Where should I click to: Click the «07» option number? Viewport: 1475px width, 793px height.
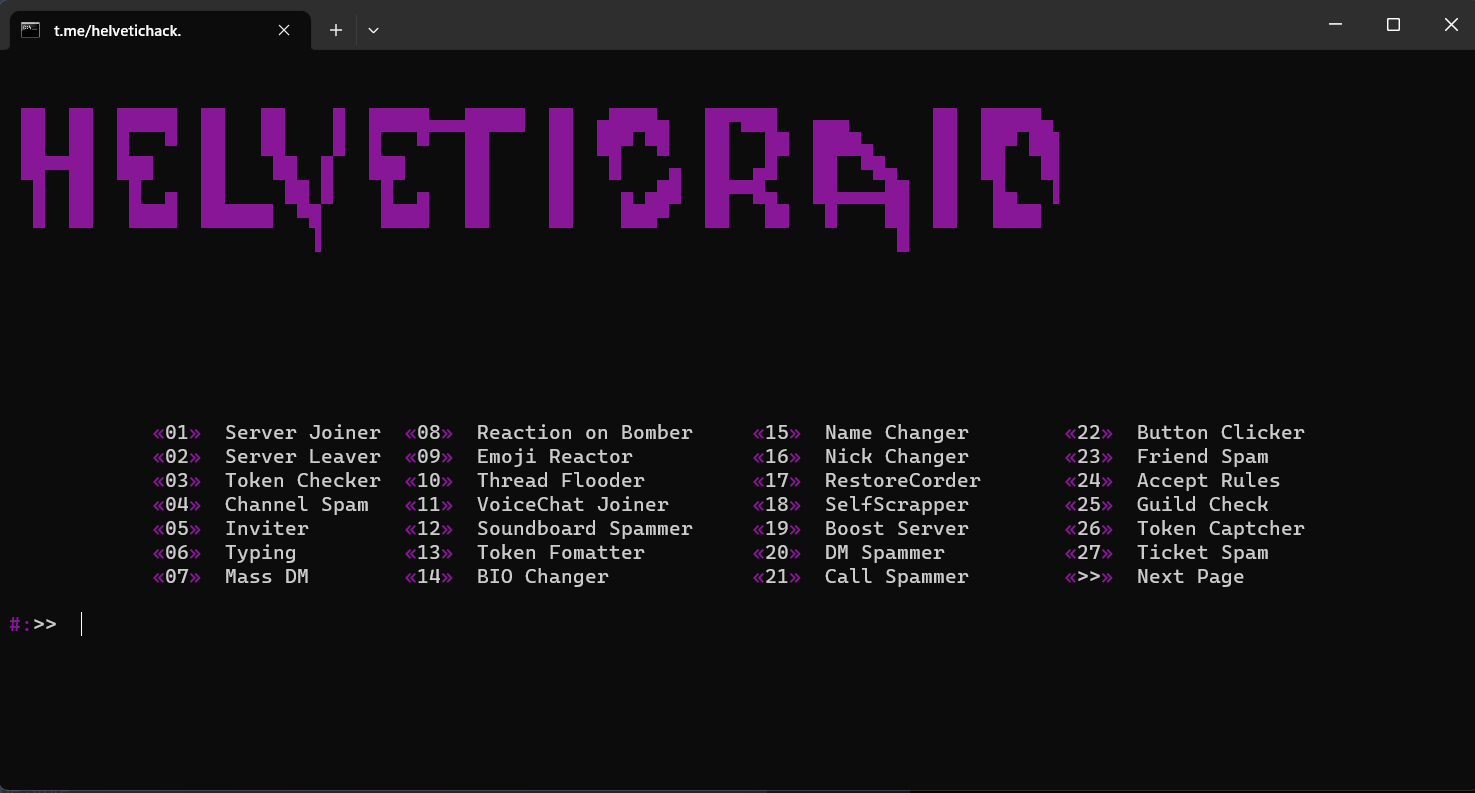pyautogui.click(x=177, y=577)
